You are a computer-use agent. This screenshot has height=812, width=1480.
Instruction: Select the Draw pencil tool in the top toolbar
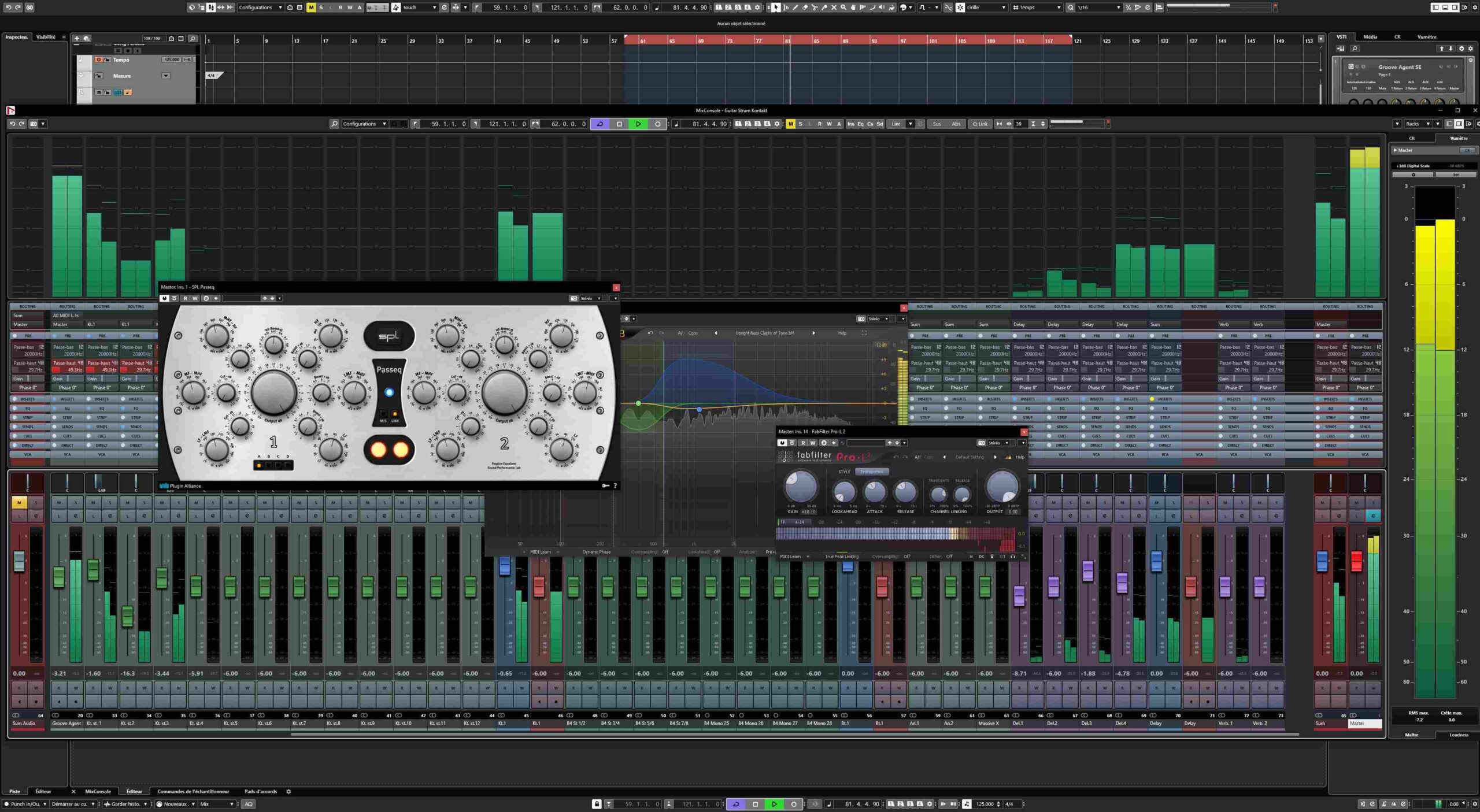[x=795, y=8]
